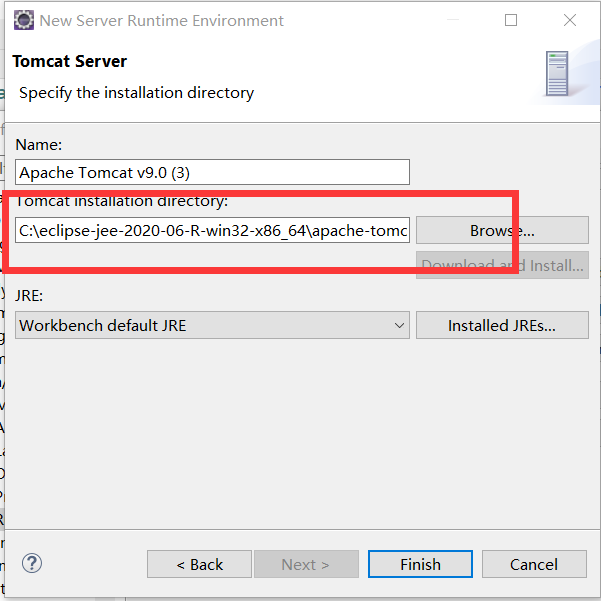This screenshot has width=601, height=601.
Task: Open the Workbench default JRE dropdown
Action: [x=212, y=325]
